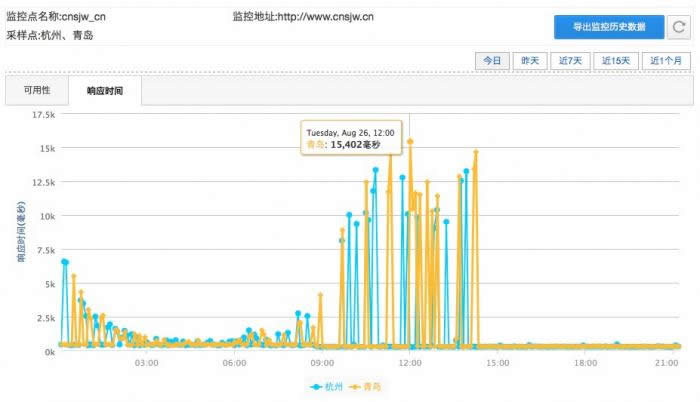
Task: Click the 杭州 first data point near 6.5k
Action: [x=64, y=262]
